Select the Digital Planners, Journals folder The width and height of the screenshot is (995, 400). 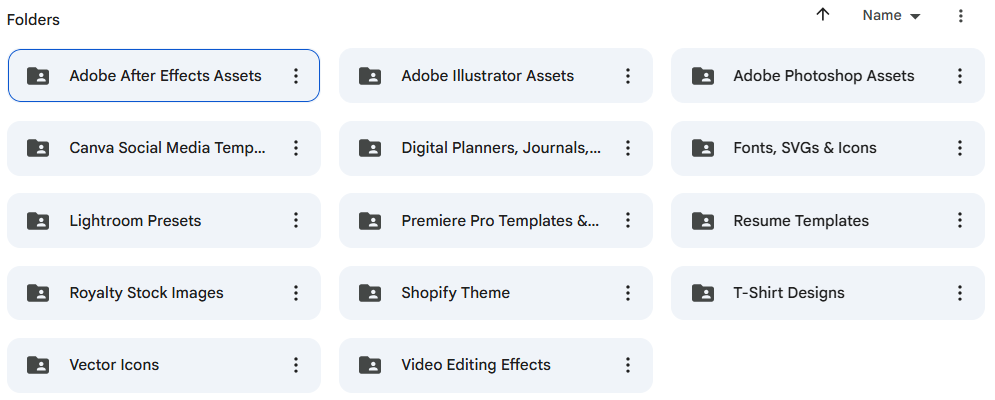tap(496, 148)
